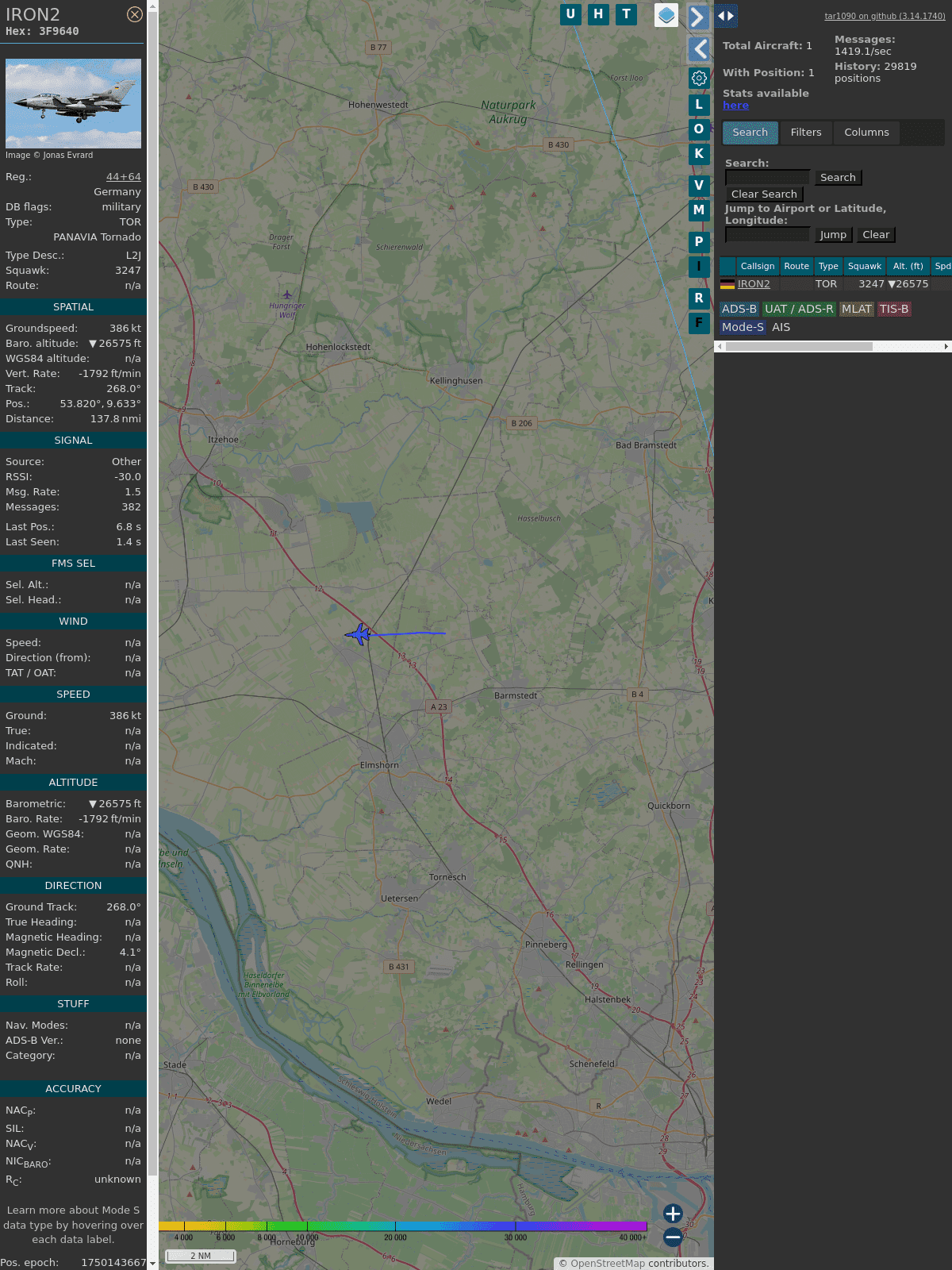952x1270 pixels.
Task: Click the altitude color scale bar
Action: coord(403,1226)
